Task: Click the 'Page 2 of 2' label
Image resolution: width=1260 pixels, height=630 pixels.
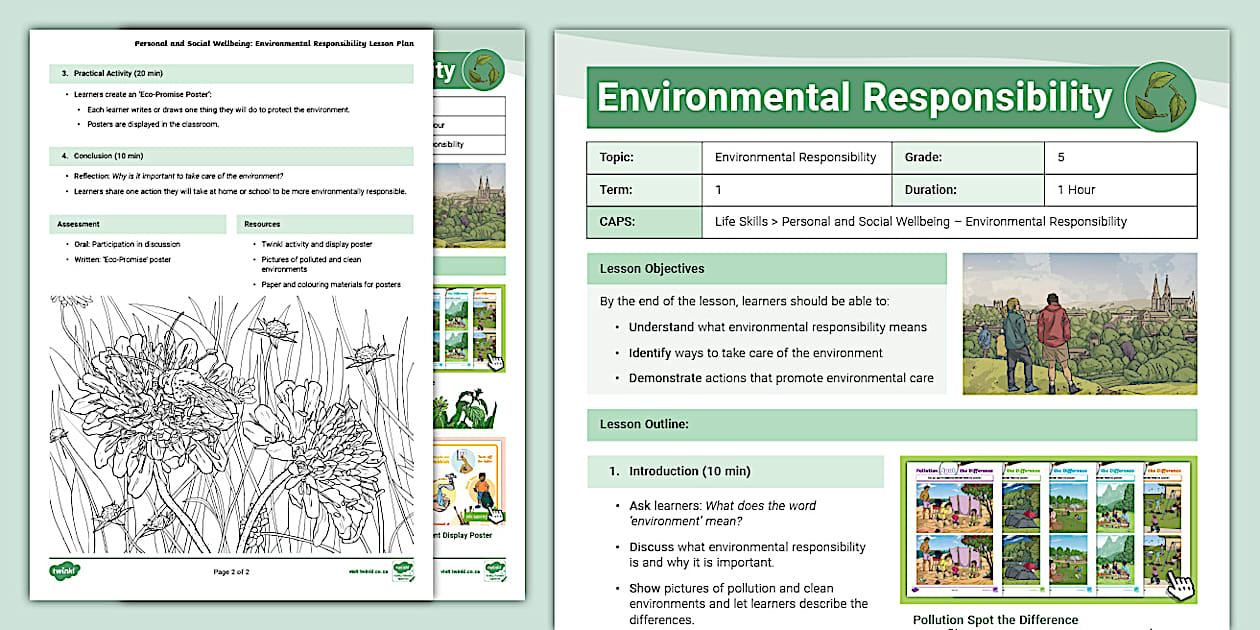Action: pos(233,572)
